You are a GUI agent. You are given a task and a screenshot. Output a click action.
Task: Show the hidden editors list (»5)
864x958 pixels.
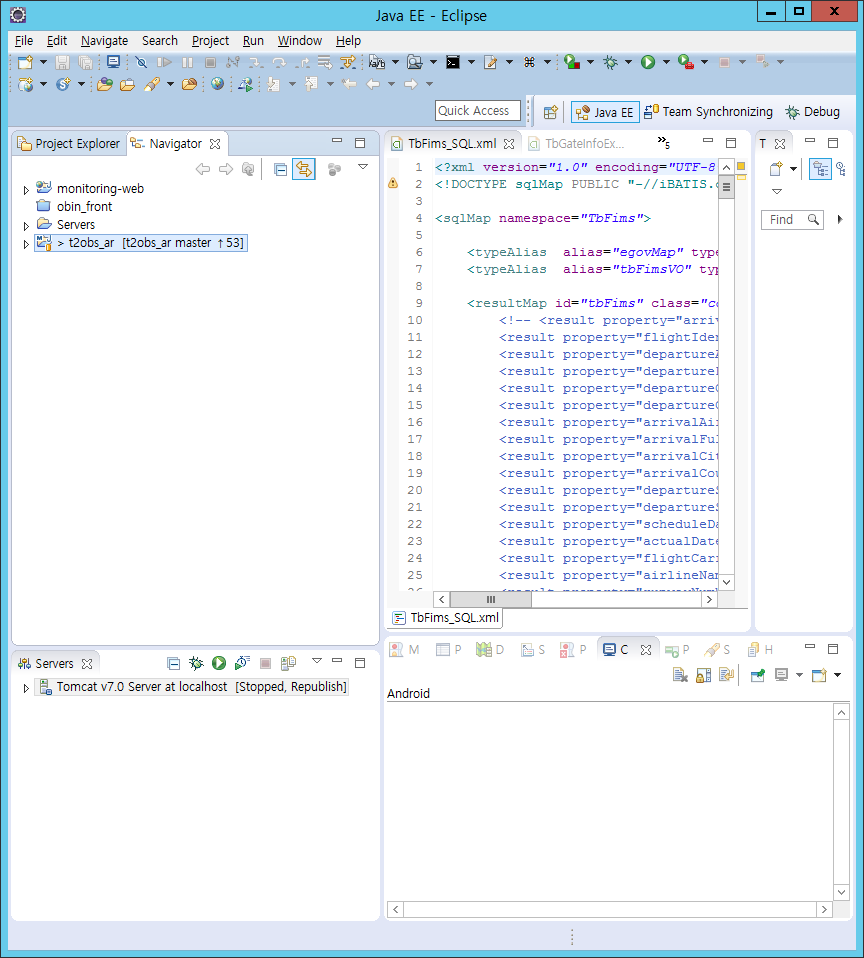[664, 142]
